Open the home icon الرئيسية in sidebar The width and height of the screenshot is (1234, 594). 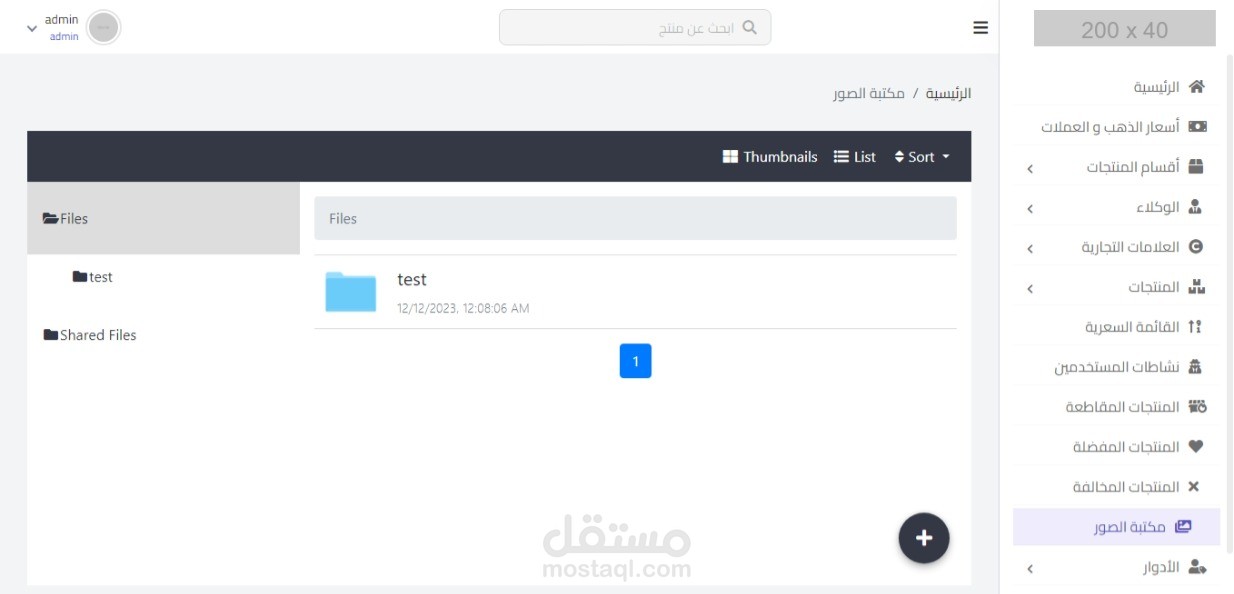tap(1195, 87)
